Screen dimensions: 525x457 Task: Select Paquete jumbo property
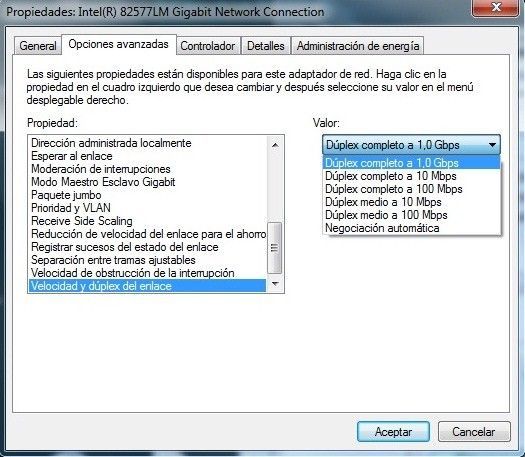(147, 195)
